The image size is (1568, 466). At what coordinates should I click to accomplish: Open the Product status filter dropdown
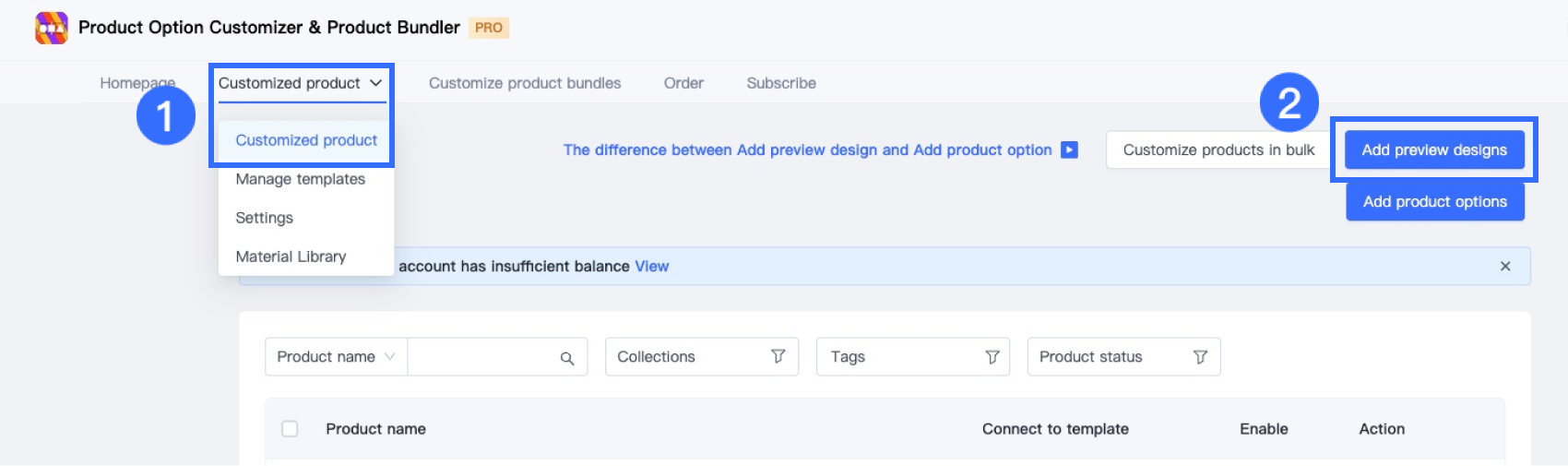pos(1123,357)
